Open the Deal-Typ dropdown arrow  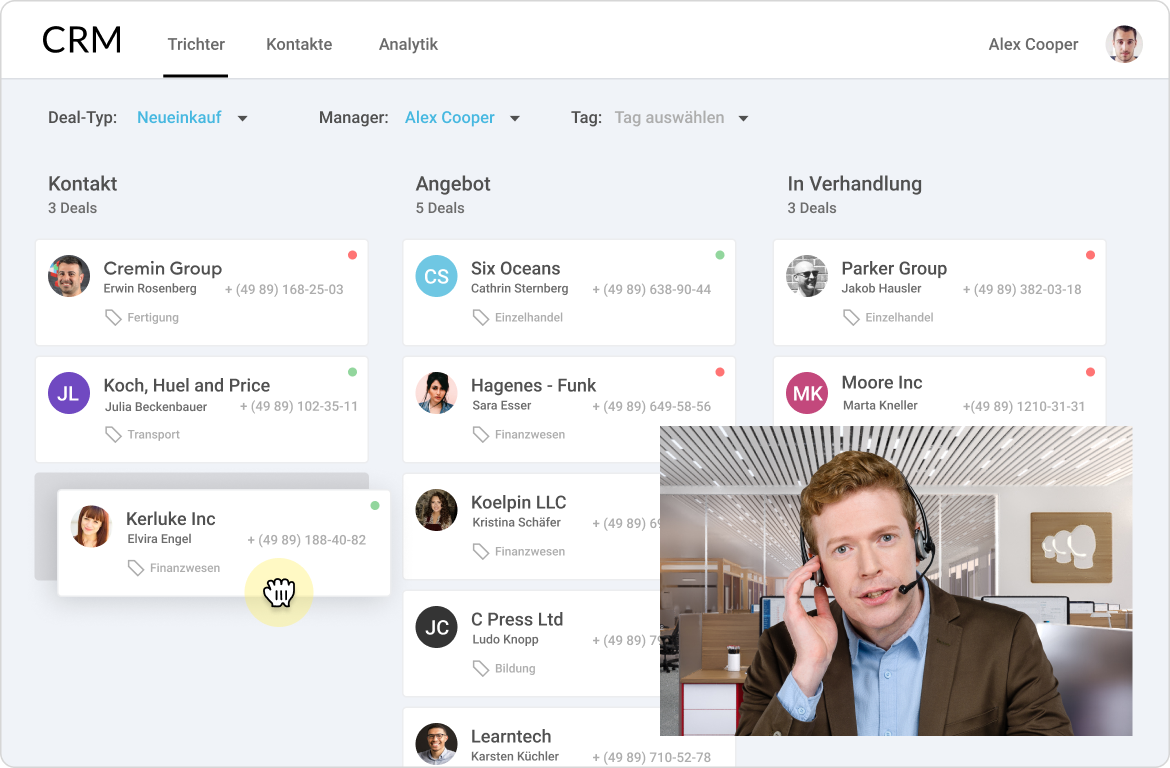tap(243, 119)
